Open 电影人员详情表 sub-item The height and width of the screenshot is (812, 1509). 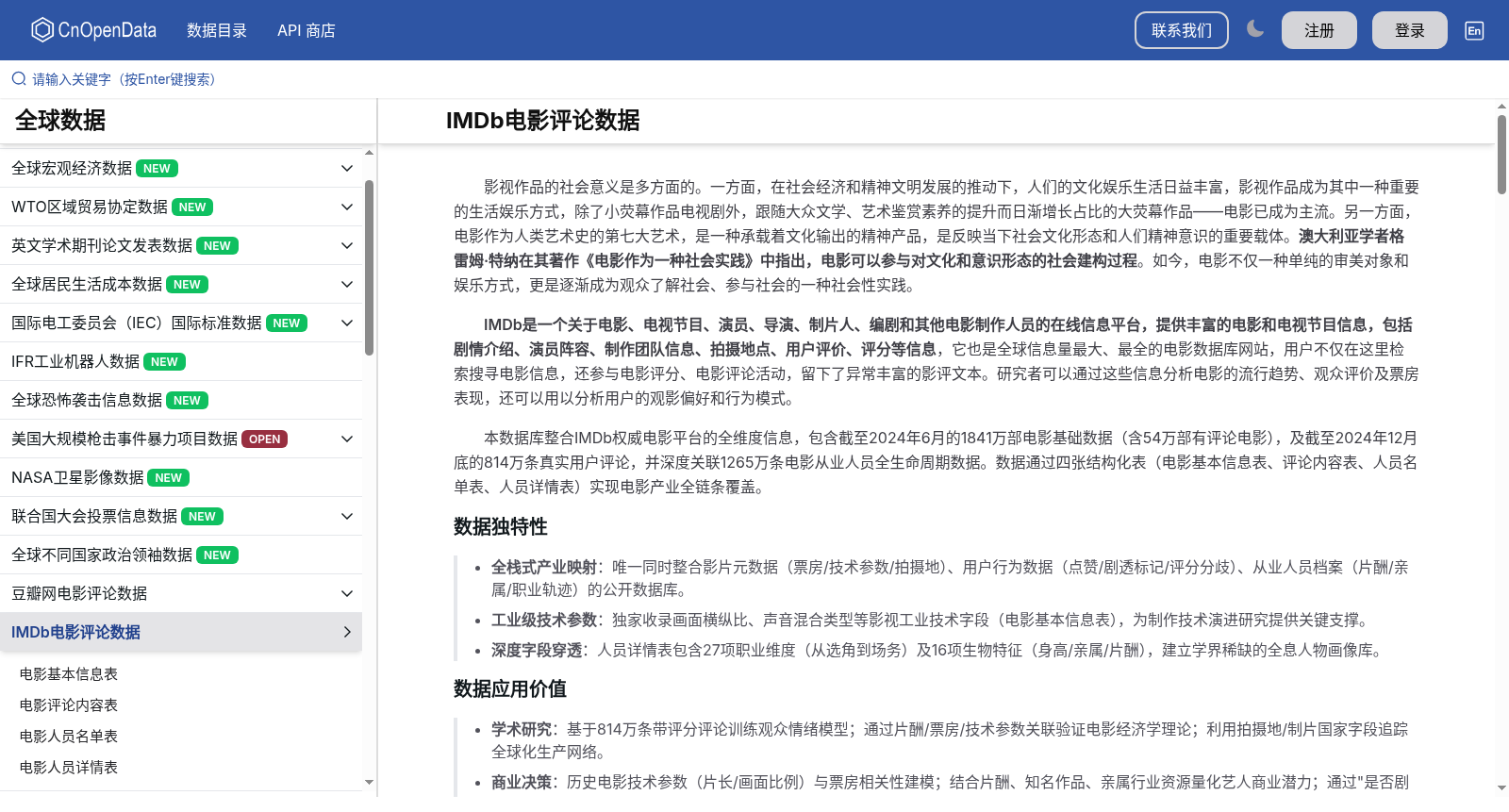click(69, 767)
